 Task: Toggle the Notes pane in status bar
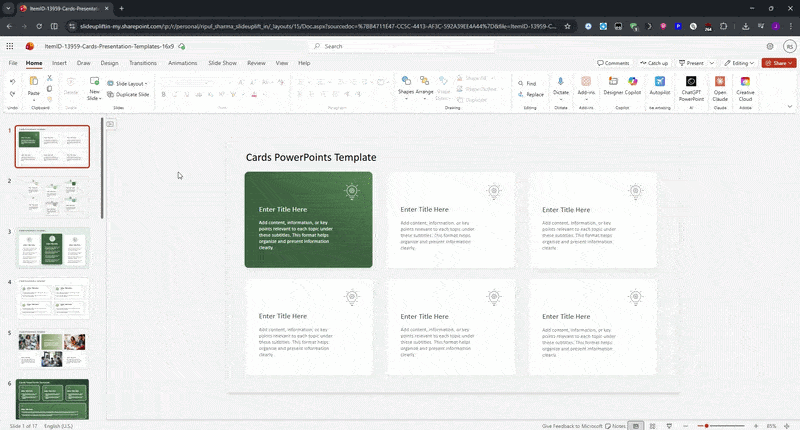[x=615, y=426]
